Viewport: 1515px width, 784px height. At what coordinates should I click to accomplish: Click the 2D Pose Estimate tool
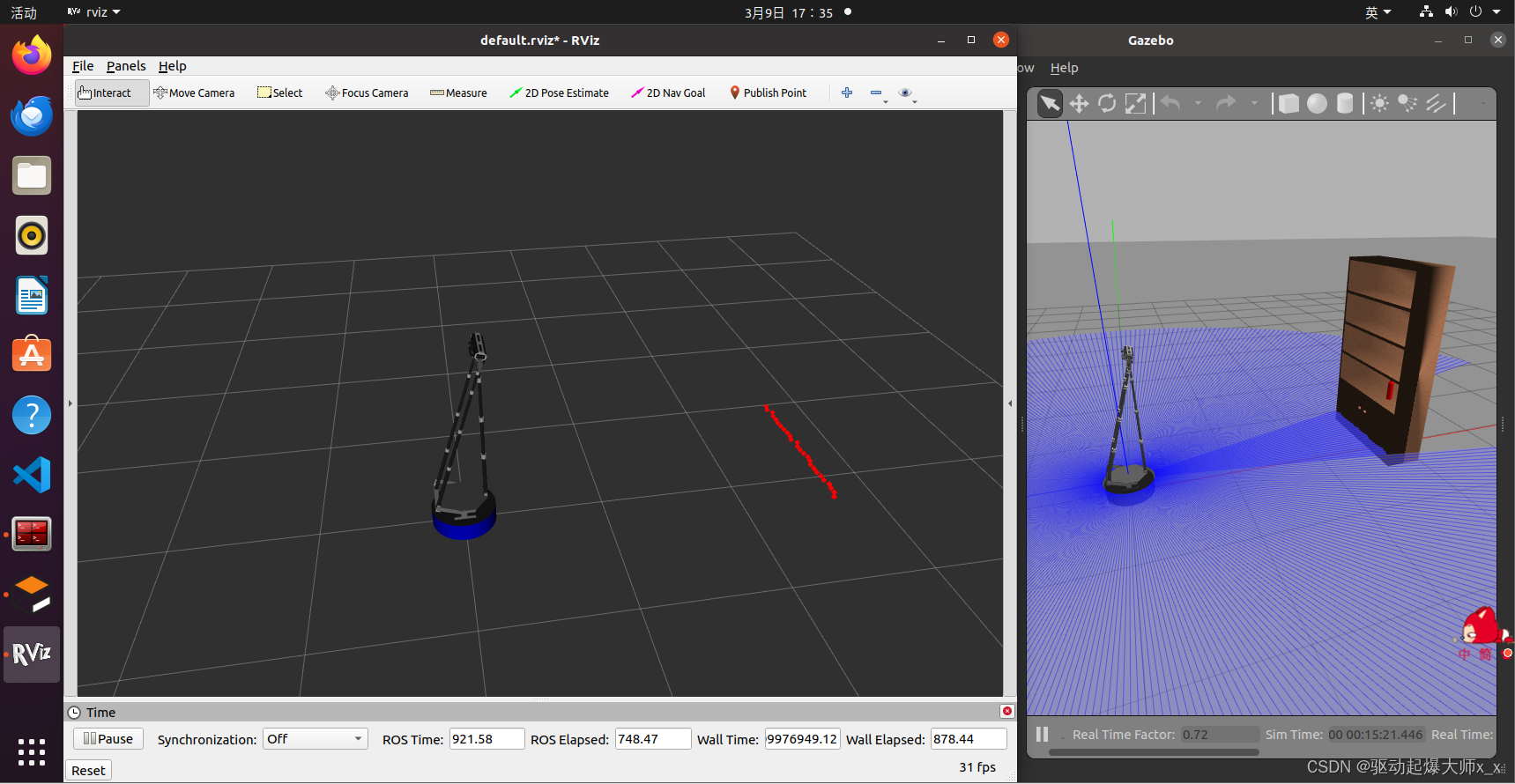(559, 92)
